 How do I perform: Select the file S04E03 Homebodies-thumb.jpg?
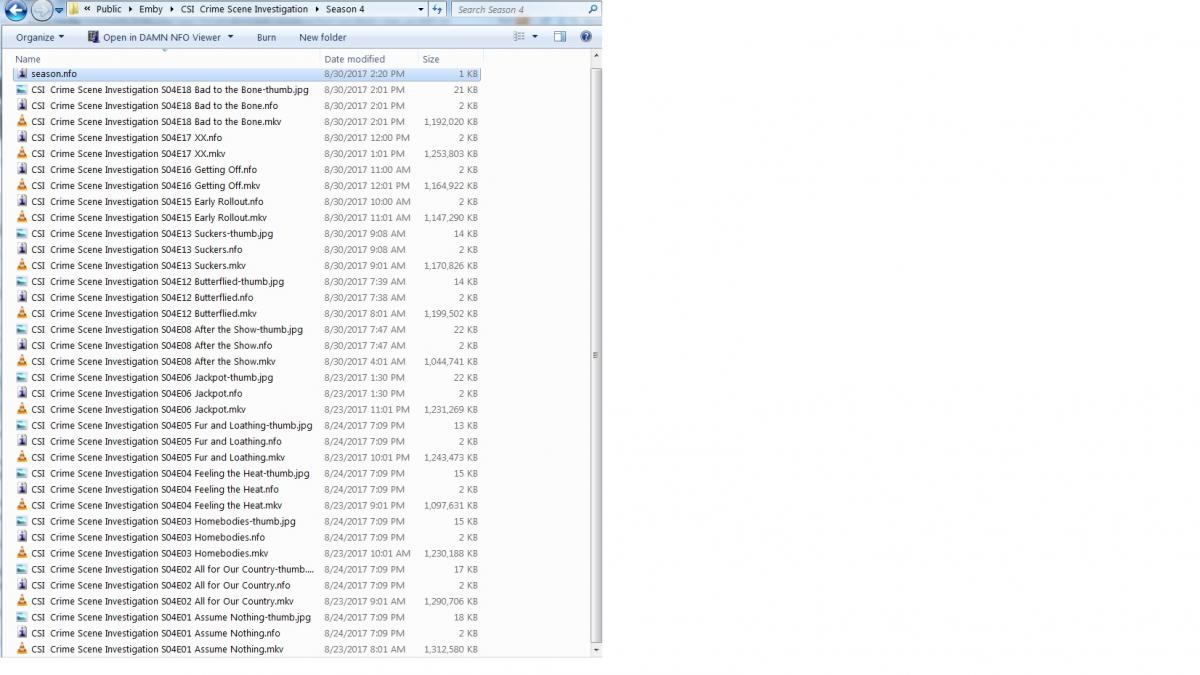(164, 522)
